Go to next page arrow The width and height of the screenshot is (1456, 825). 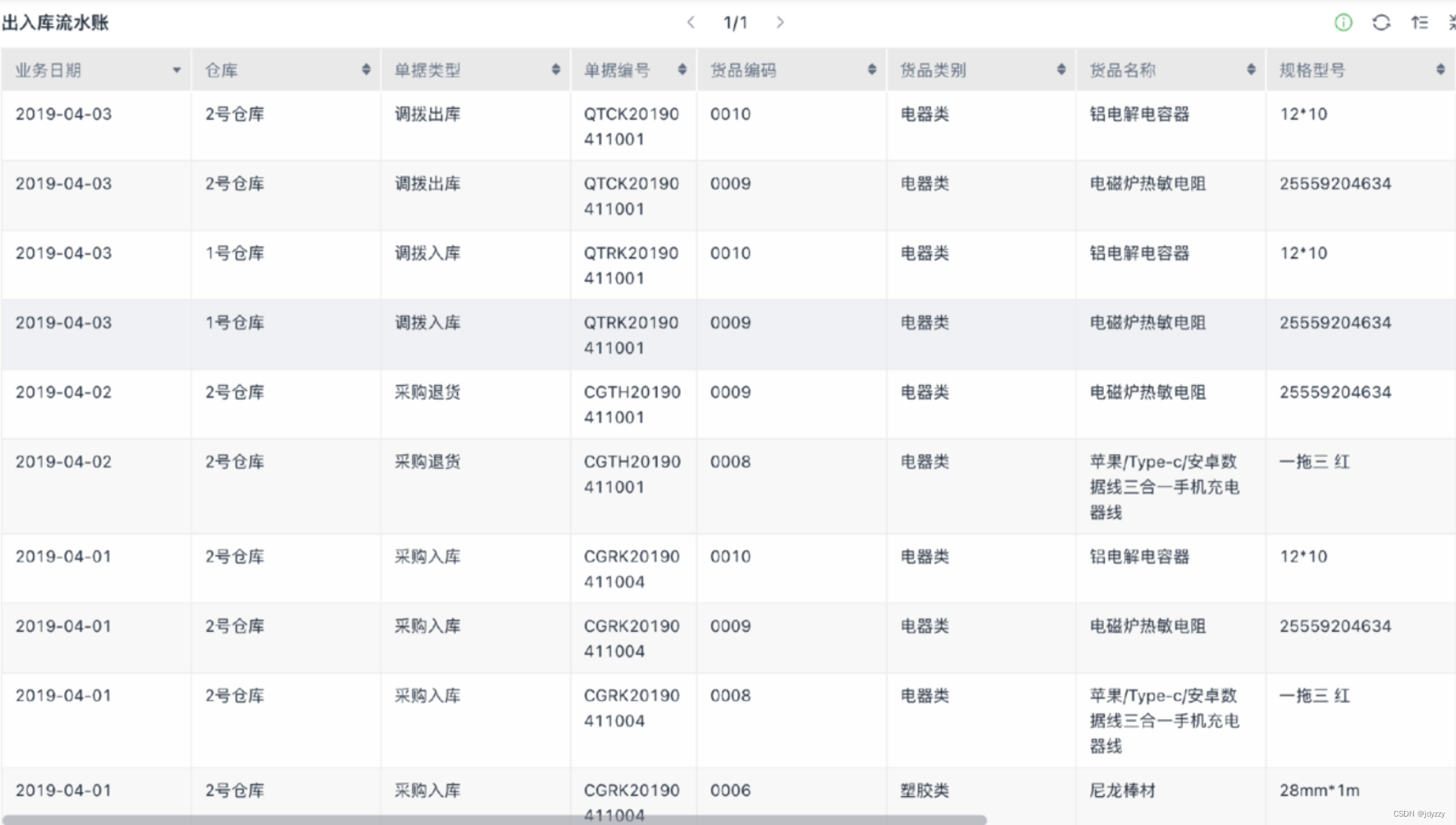click(780, 22)
